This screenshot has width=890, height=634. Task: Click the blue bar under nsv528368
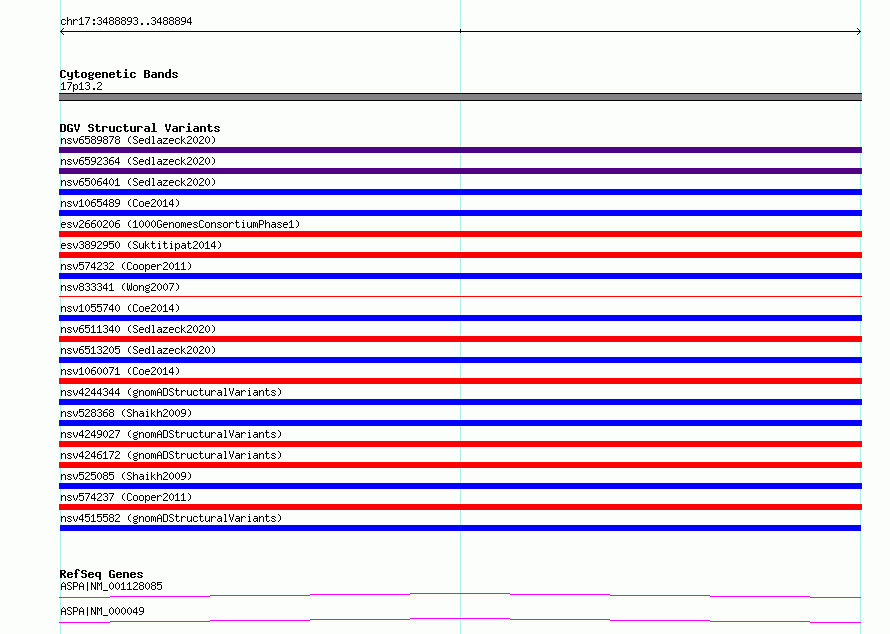[460, 423]
